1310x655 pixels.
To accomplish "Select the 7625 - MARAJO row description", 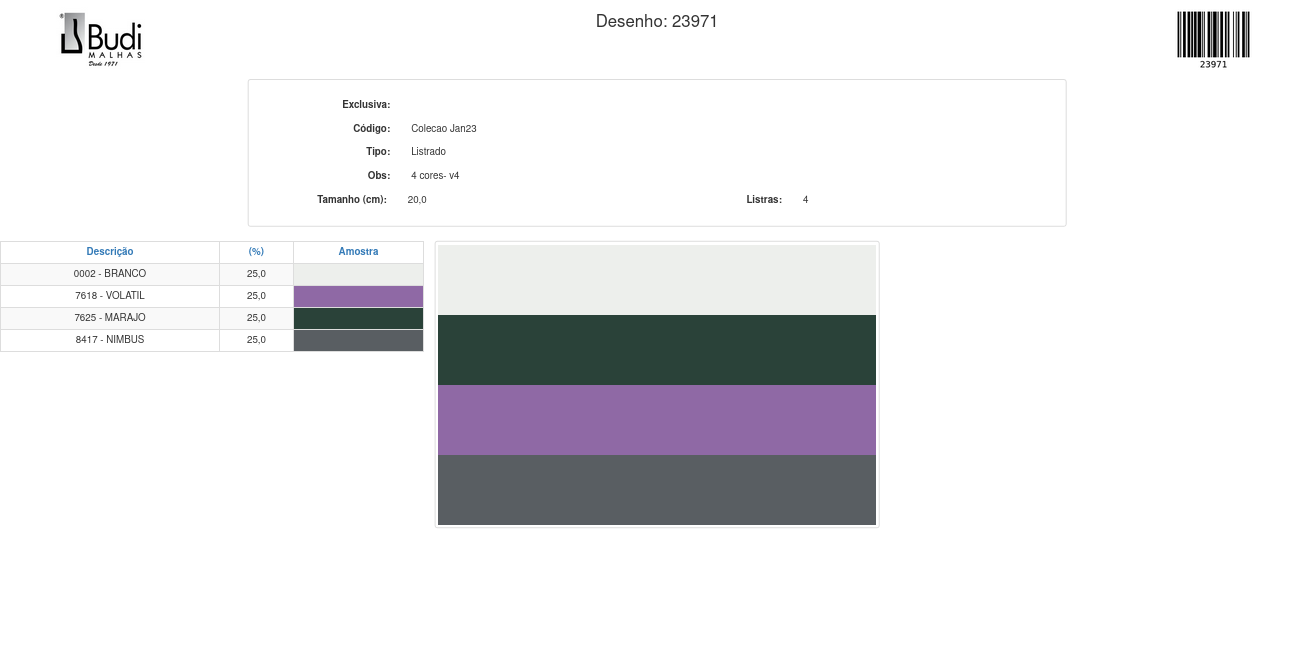I will 110,318.
